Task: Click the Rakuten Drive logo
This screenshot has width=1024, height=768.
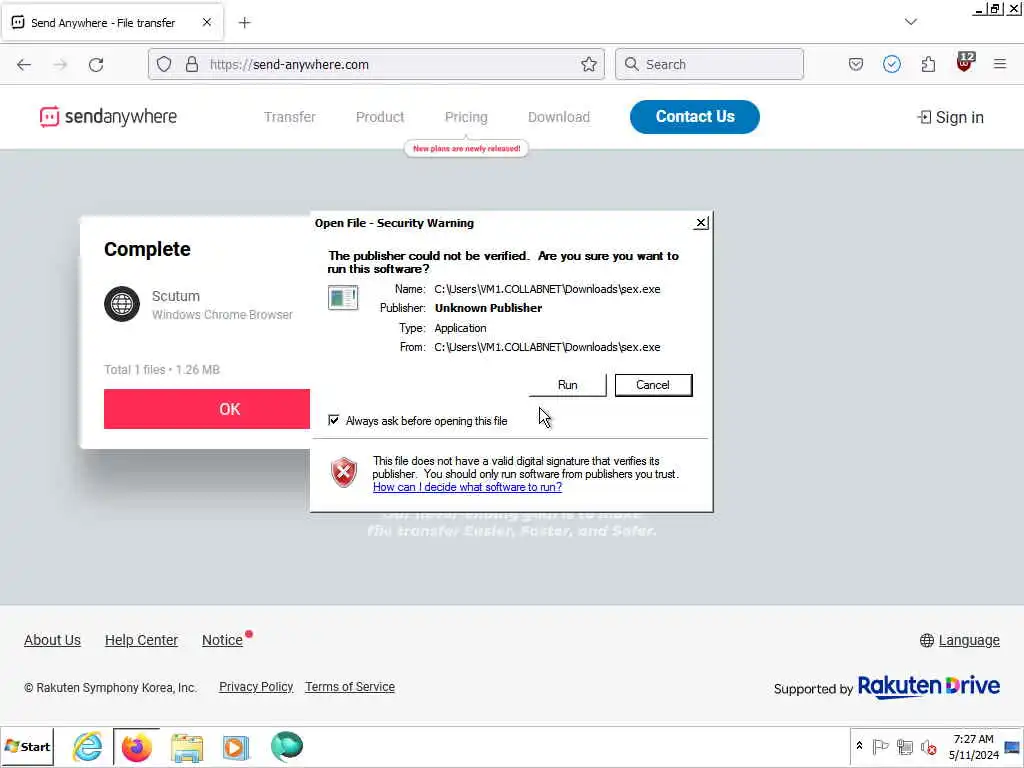Action: tap(929, 686)
